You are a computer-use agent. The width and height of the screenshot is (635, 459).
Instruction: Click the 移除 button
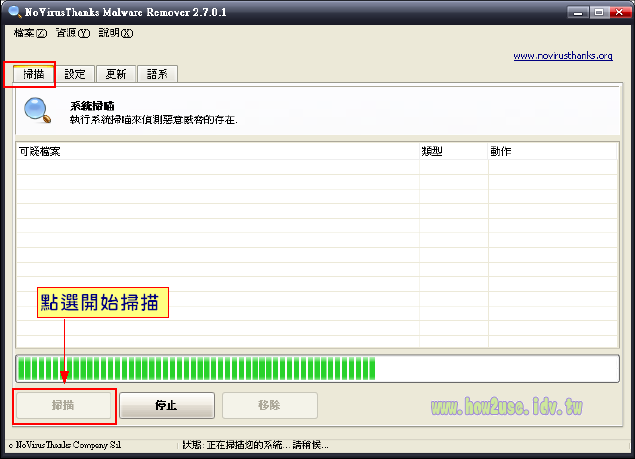(269, 406)
